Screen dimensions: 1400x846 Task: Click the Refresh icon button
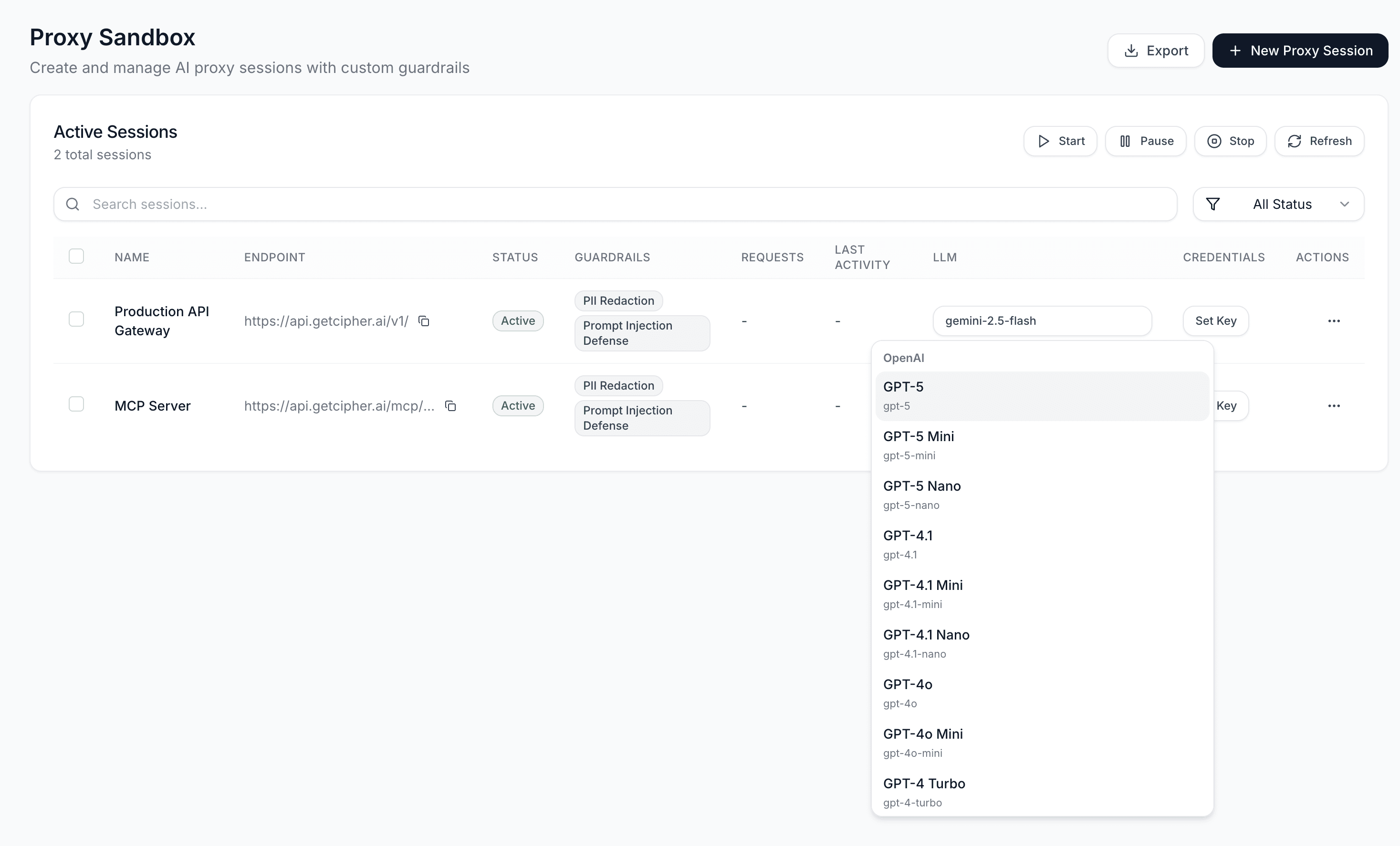(1295, 141)
